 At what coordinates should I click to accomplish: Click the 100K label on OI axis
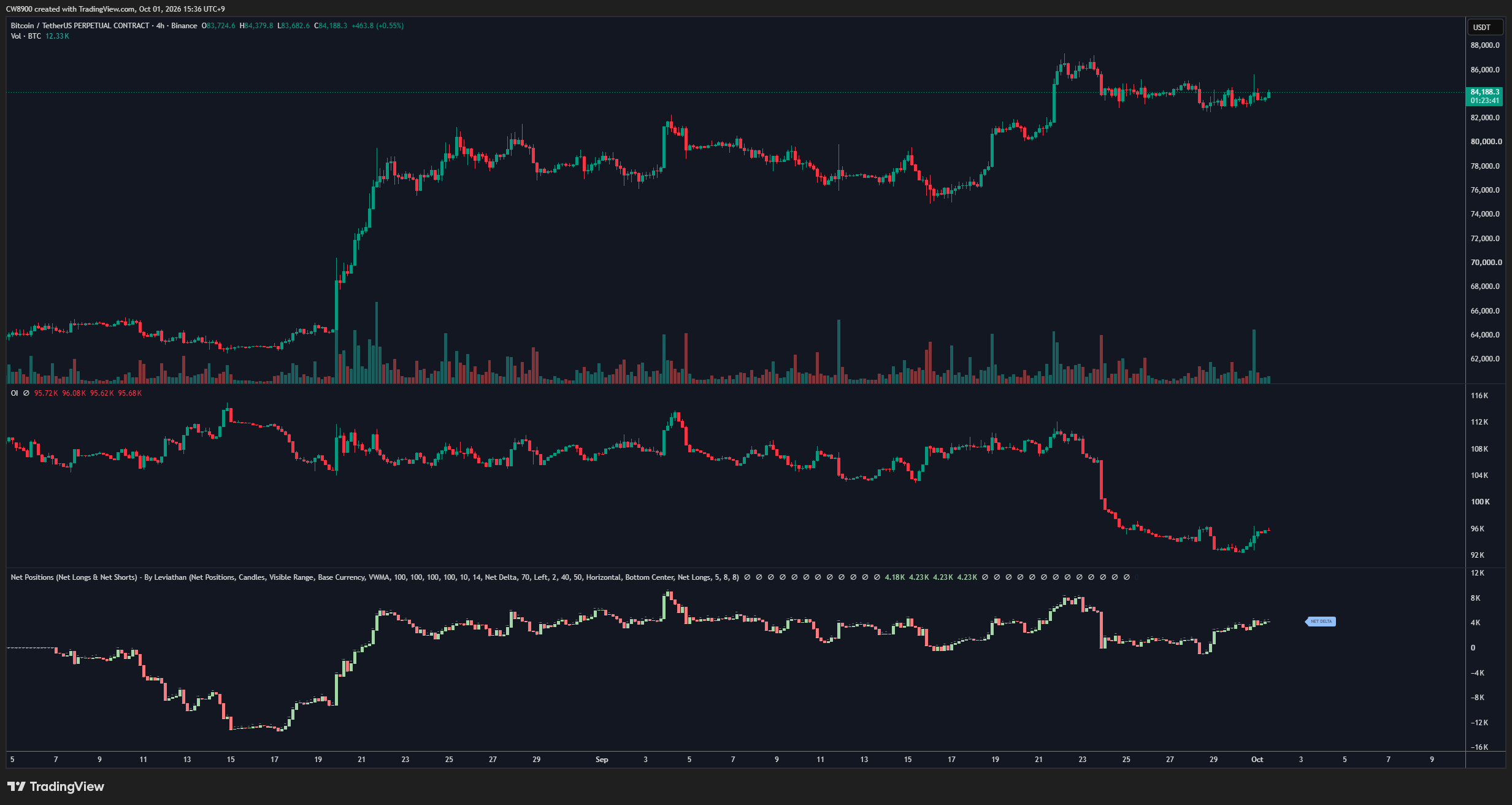[1479, 502]
